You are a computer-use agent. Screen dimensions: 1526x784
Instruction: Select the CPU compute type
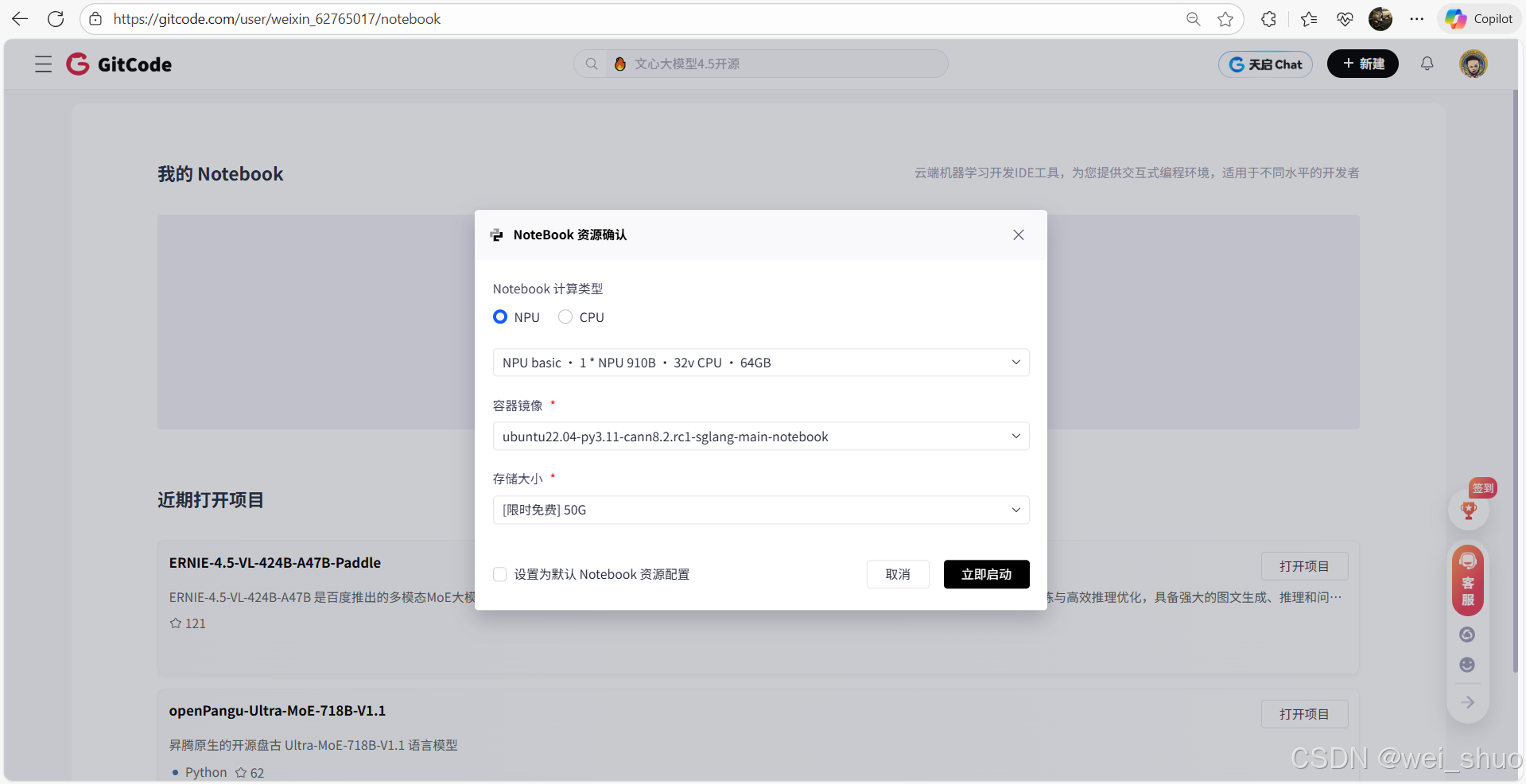[x=565, y=316]
